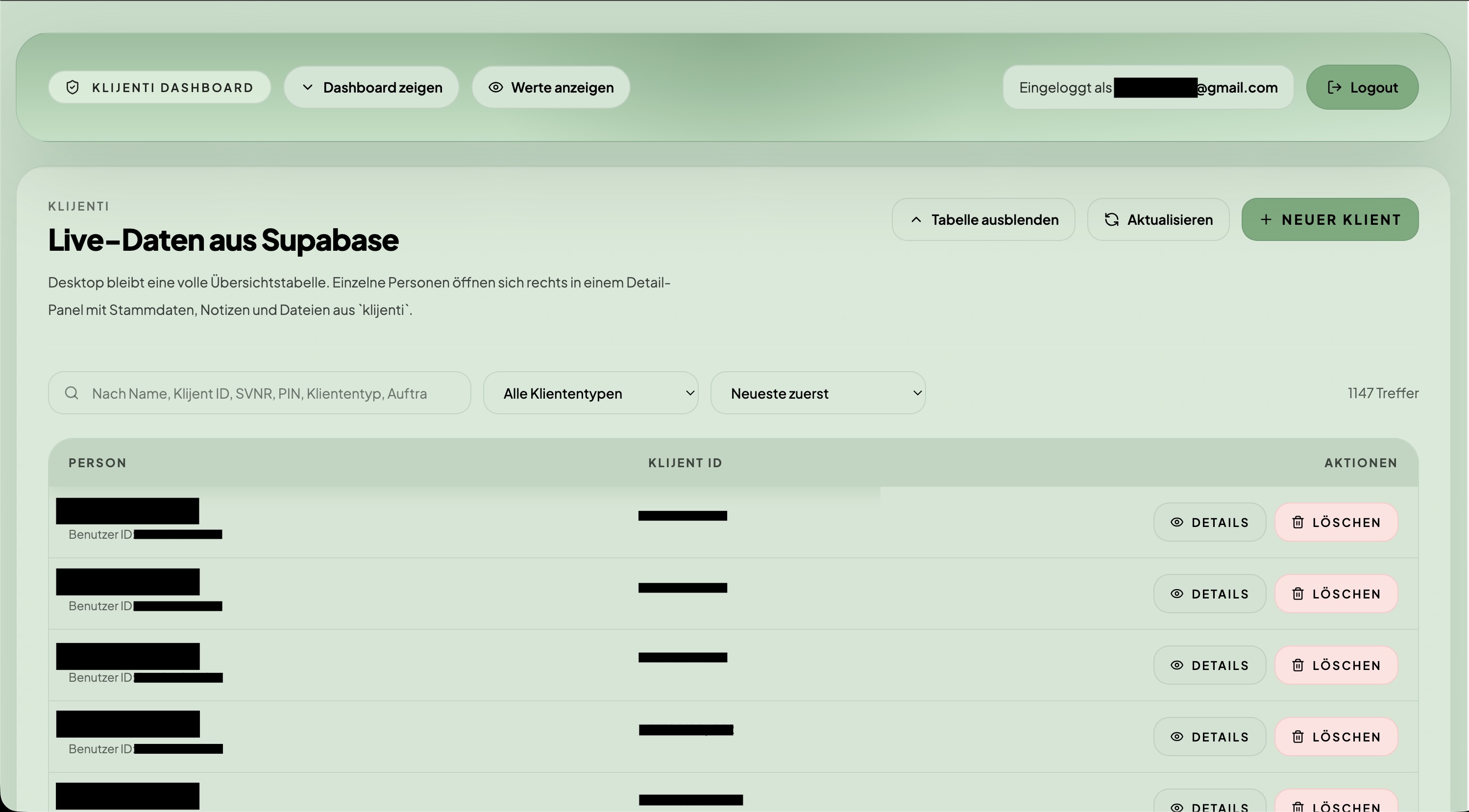Open Details for the first table row
The image size is (1469, 812).
(1209, 523)
